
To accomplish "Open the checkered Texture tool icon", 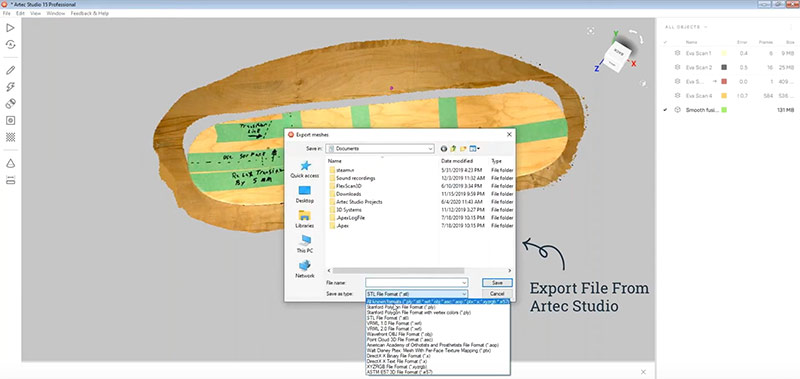I will coord(10,137).
